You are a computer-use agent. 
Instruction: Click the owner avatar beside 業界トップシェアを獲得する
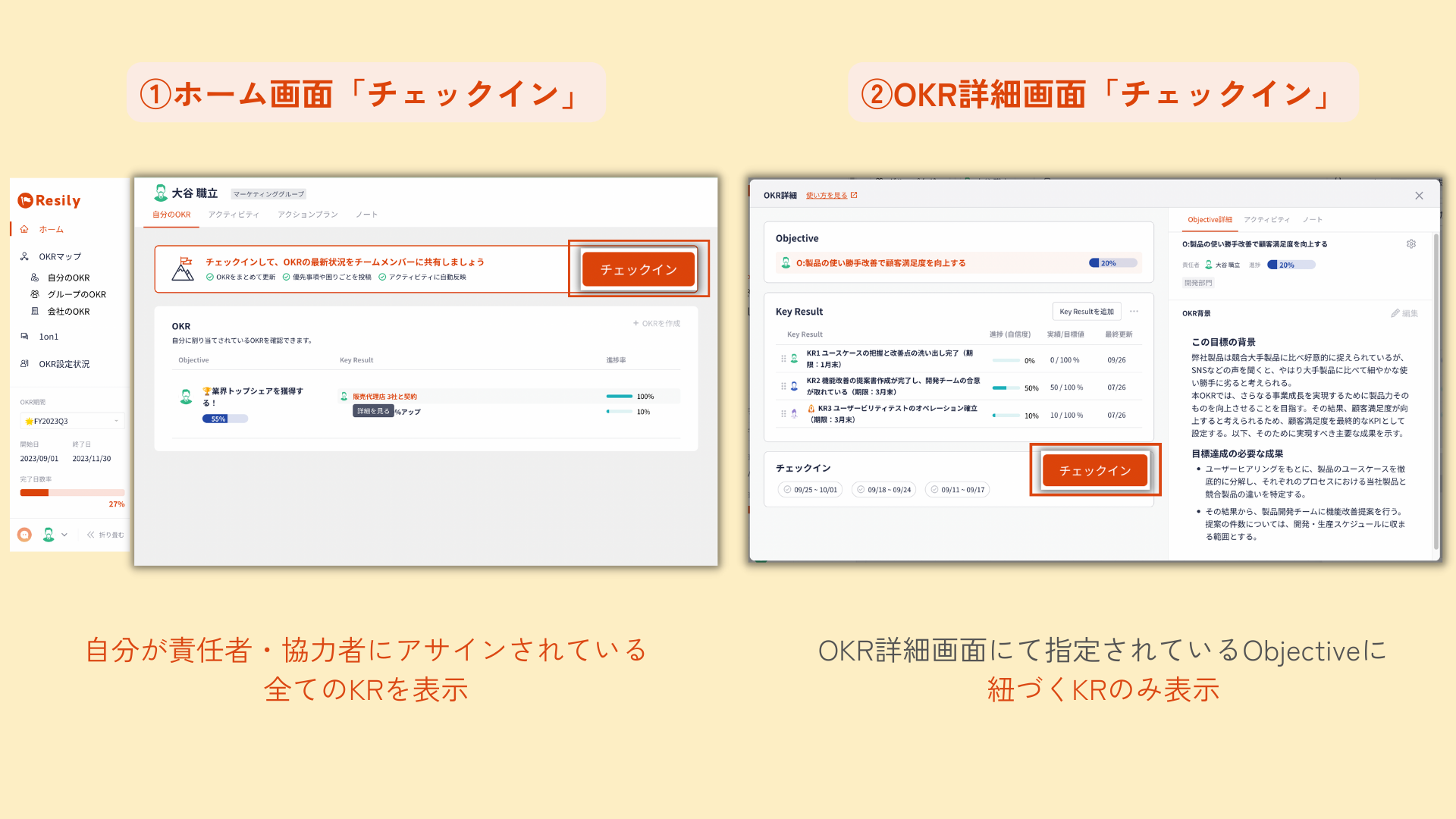(186, 397)
